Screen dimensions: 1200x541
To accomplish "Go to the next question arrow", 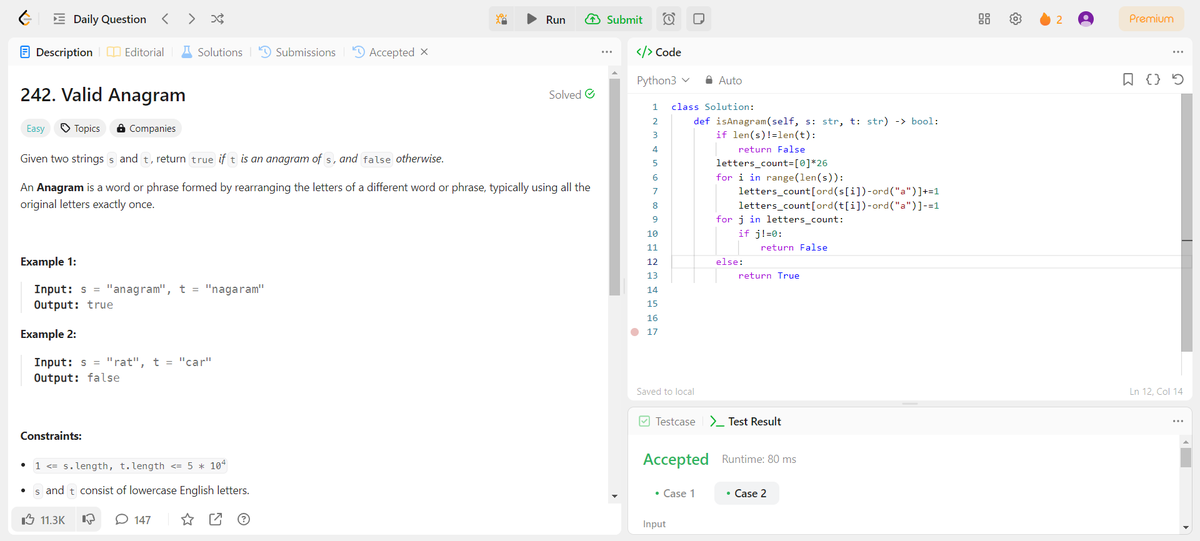I will [x=192, y=19].
